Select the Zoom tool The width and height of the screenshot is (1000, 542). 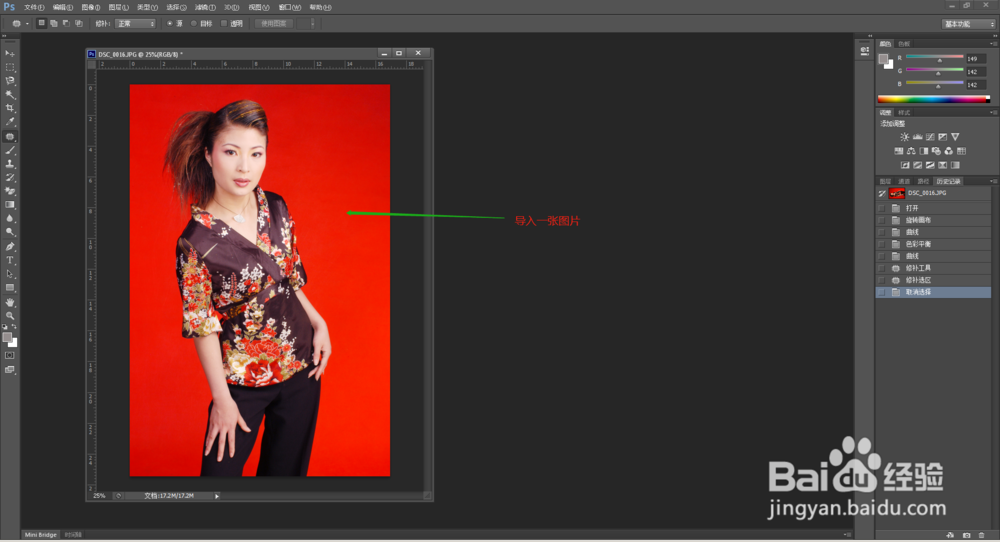(10, 316)
